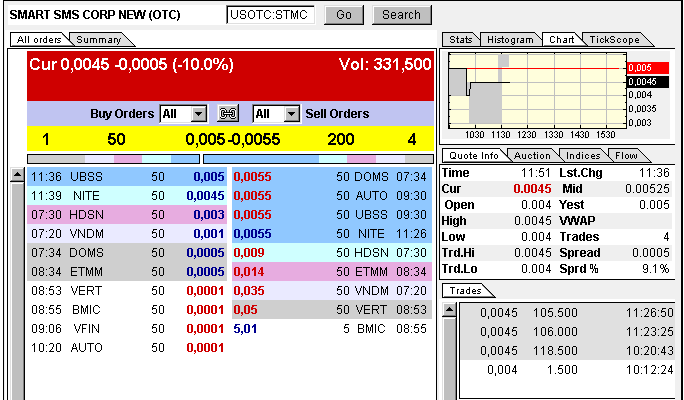Click the Search button
Image resolution: width=684 pixels, height=400 pixels.
[x=401, y=15]
